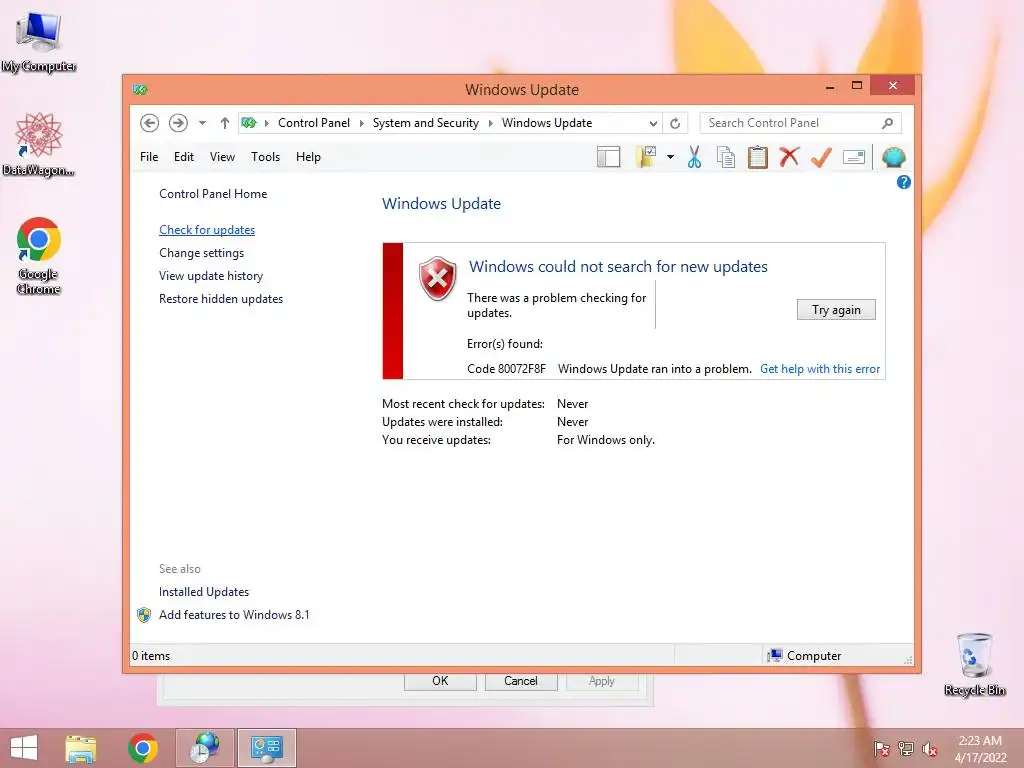
Task: Click the Copy toolbar icon
Action: coord(726,157)
